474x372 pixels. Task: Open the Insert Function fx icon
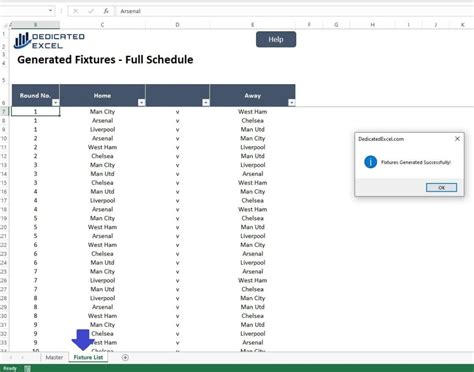pos(106,11)
